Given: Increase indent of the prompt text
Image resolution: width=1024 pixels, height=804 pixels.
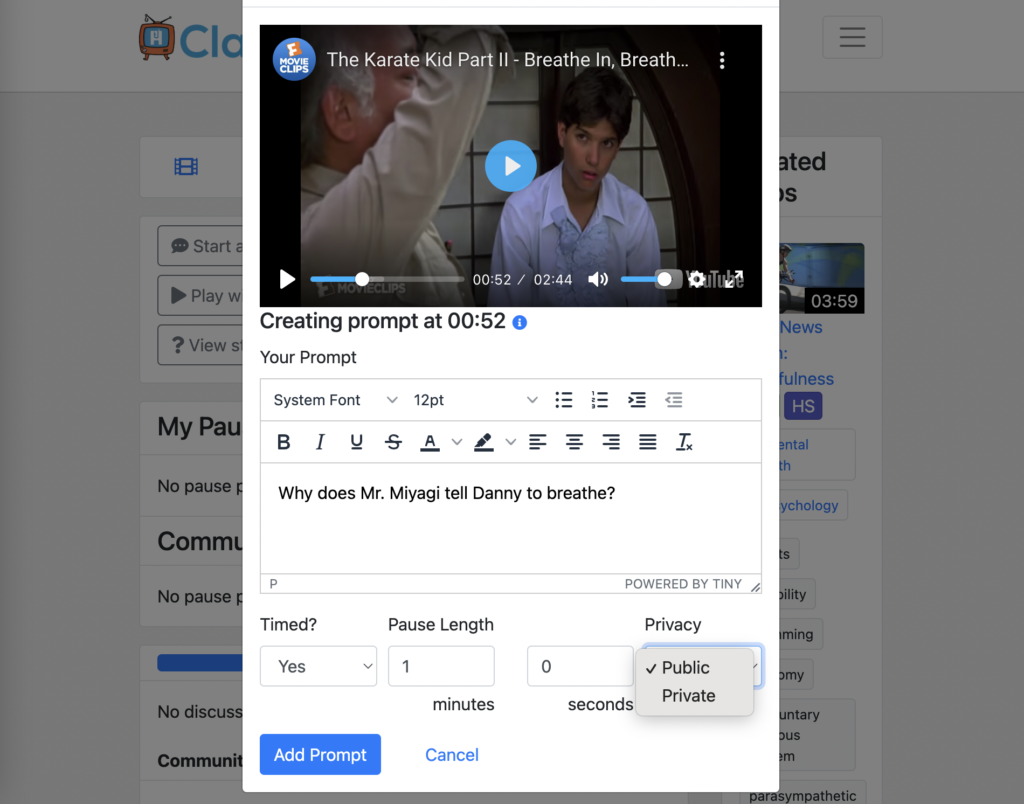Looking at the screenshot, I should click(x=637, y=400).
